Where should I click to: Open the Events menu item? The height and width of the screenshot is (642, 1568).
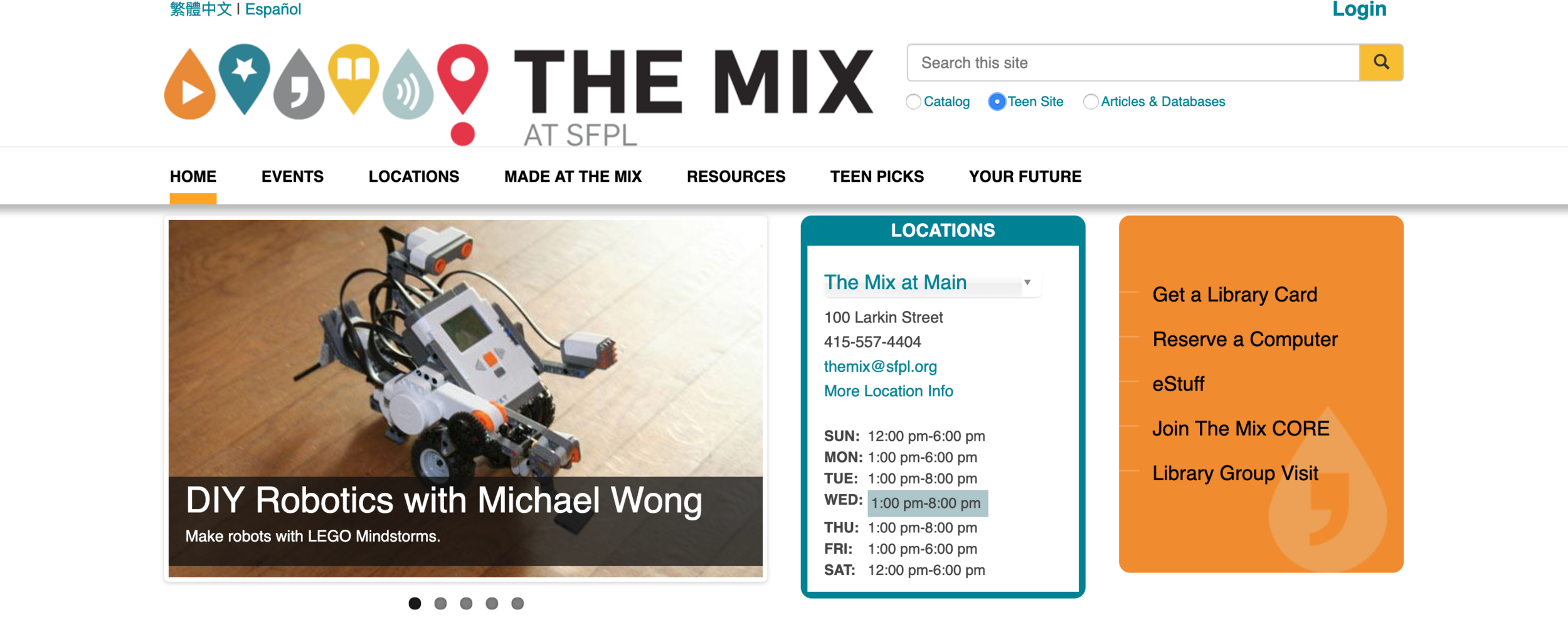coord(292,177)
